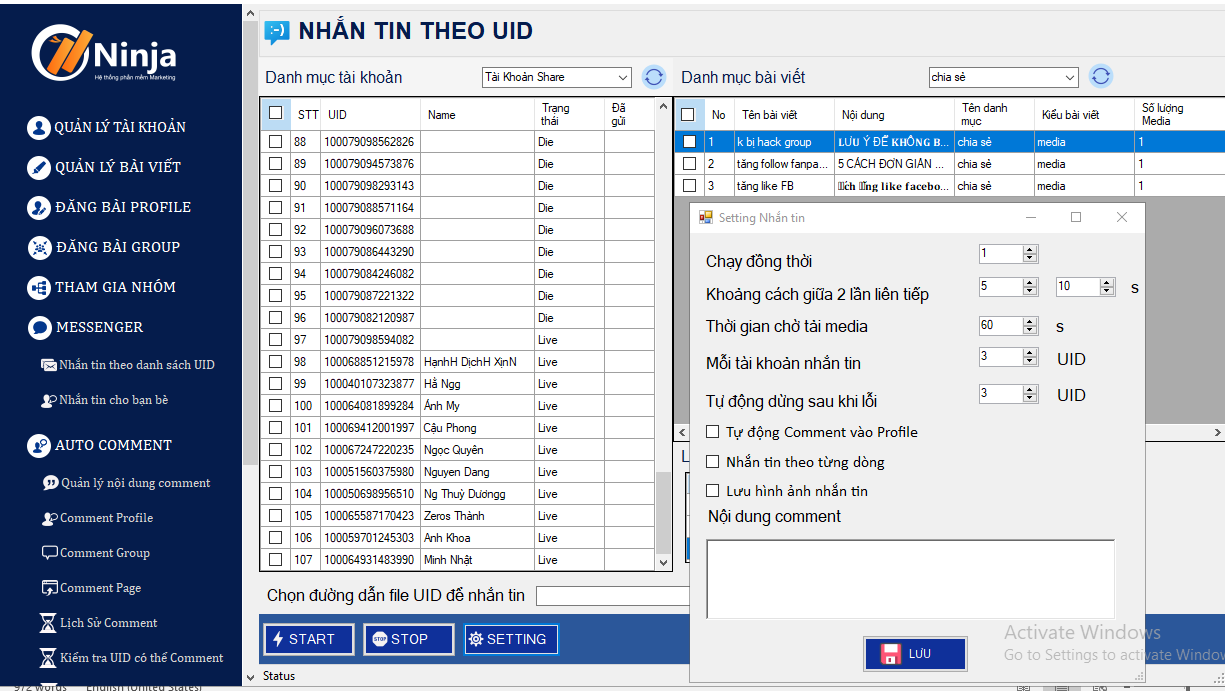
Task: Refresh the account category list
Action: pos(654,77)
